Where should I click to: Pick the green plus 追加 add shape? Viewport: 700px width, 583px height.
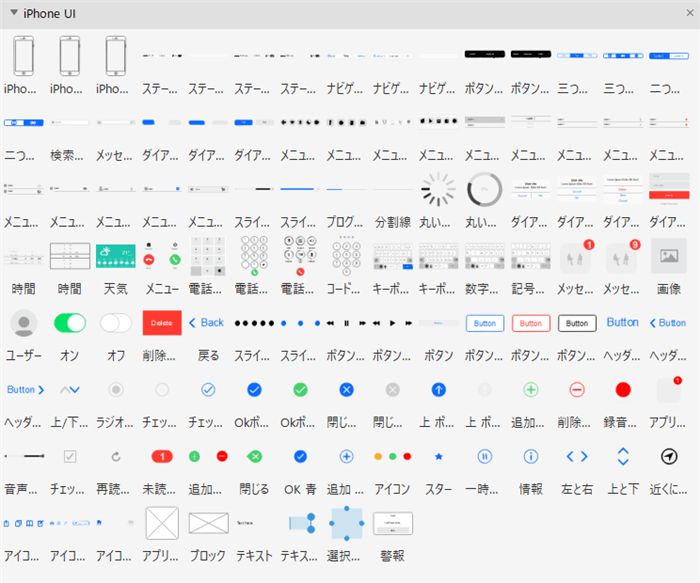[531, 390]
